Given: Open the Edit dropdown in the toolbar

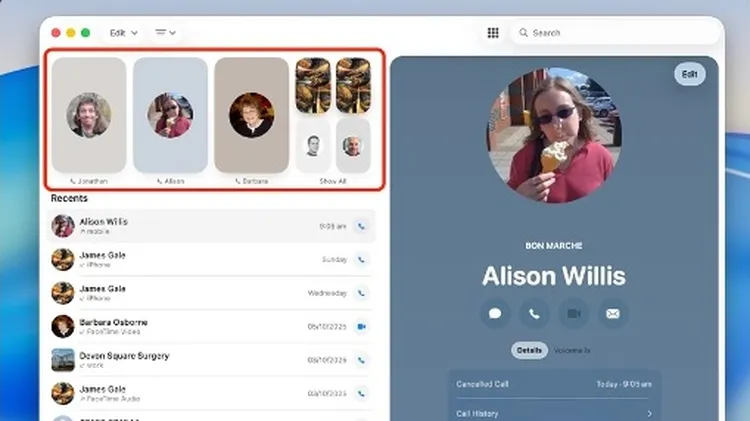Looking at the screenshot, I should tap(123, 33).
